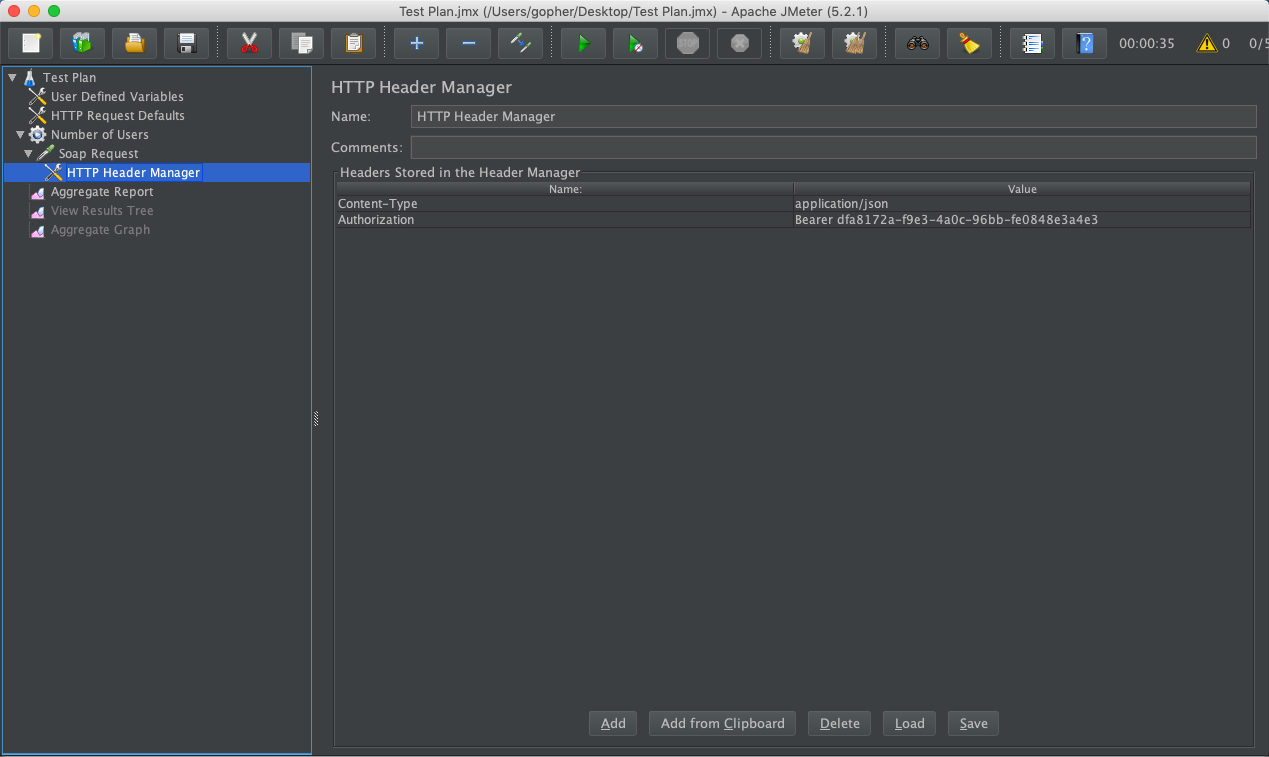Screen dimensions: 1269x757
Task: Click the elapsed time 00:00:35
Action: point(1147,43)
